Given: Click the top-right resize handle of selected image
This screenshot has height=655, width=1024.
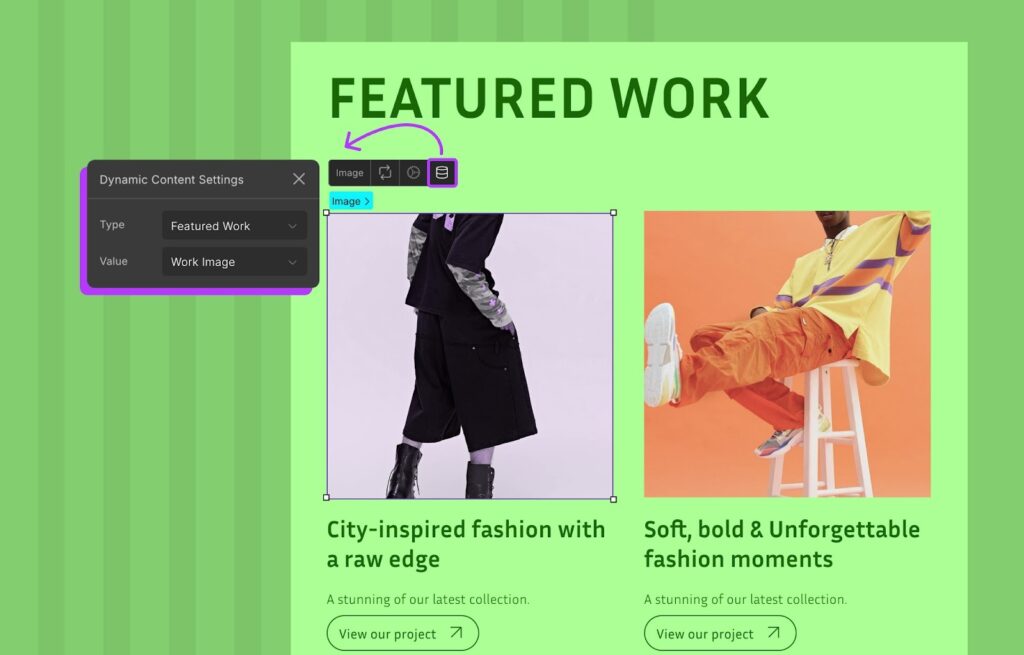Looking at the screenshot, I should click(x=613, y=213).
